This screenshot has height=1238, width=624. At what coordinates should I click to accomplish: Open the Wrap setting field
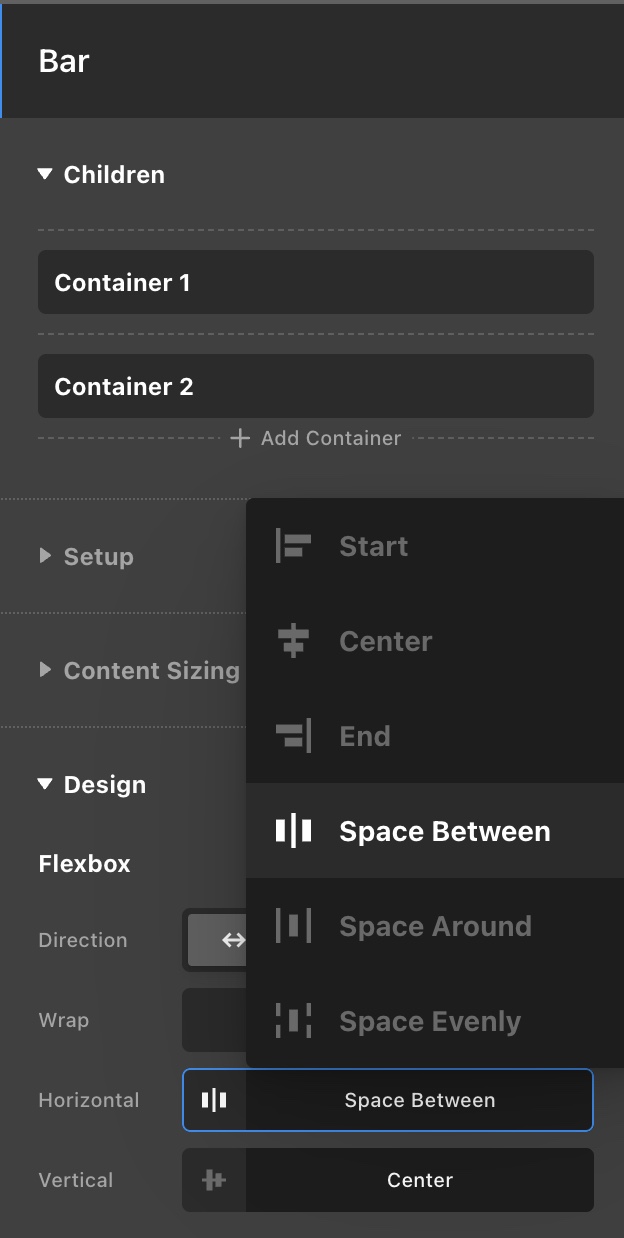click(214, 1021)
